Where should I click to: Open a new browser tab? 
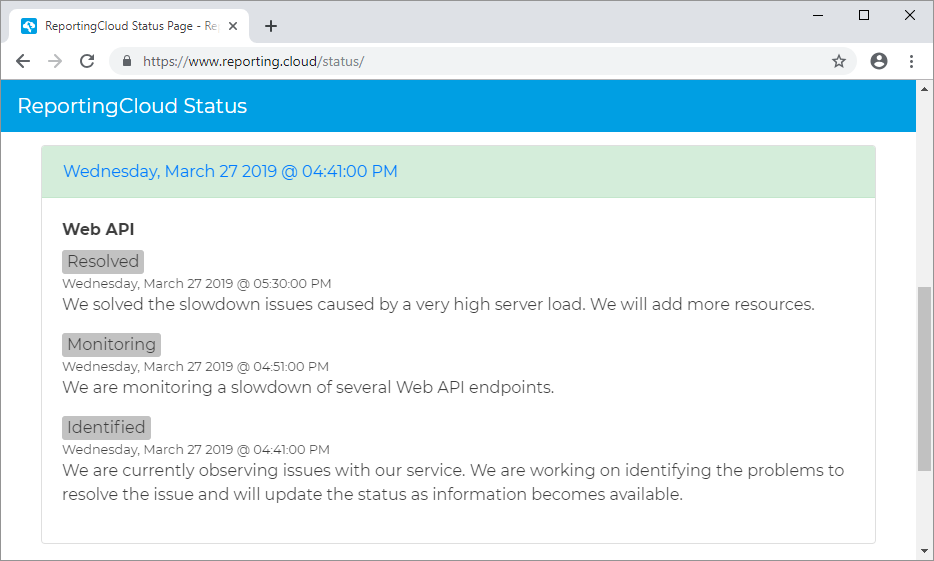tap(271, 26)
